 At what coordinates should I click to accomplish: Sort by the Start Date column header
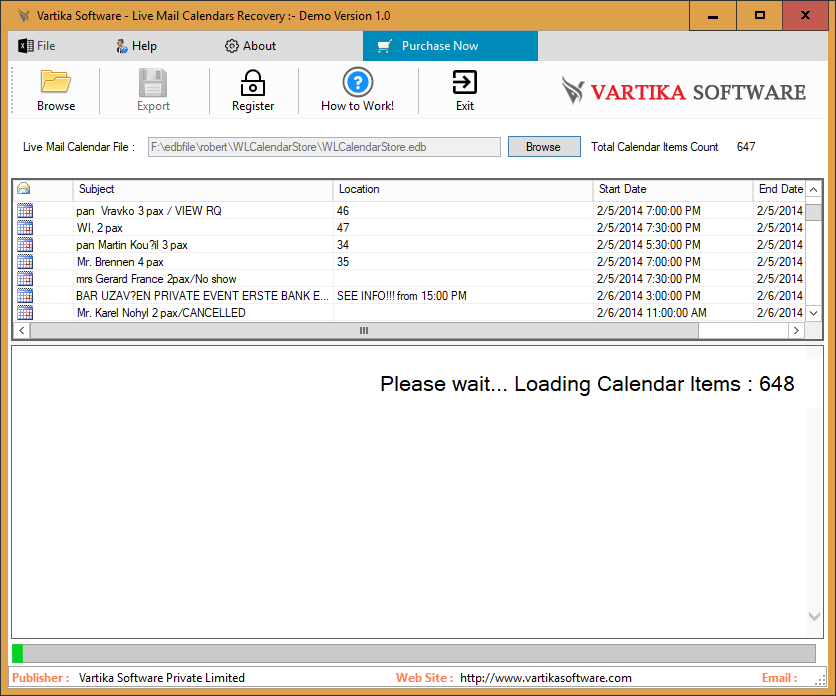click(x=673, y=189)
